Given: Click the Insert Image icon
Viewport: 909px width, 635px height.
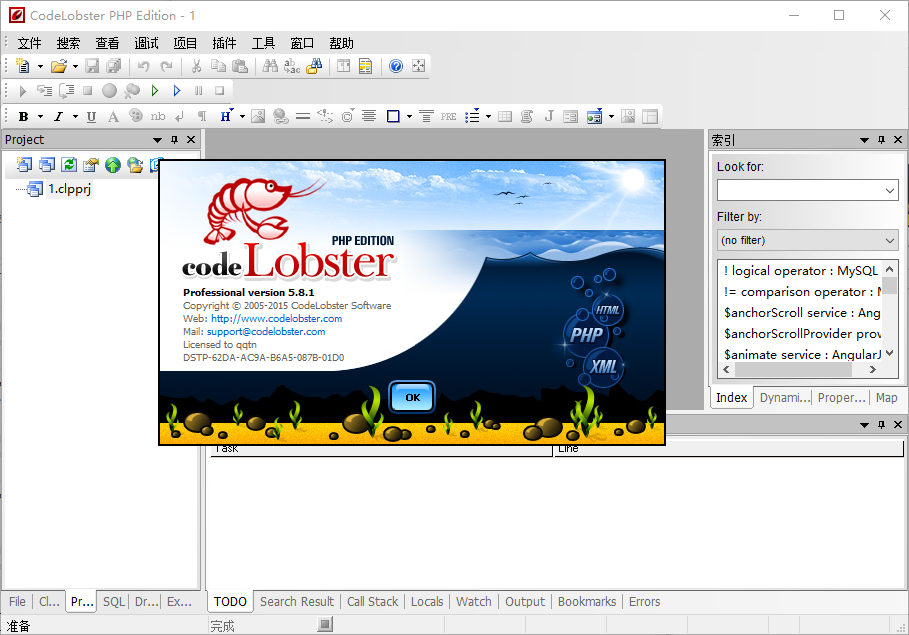Looking at the screenshot, I should [x=258, y=117].
